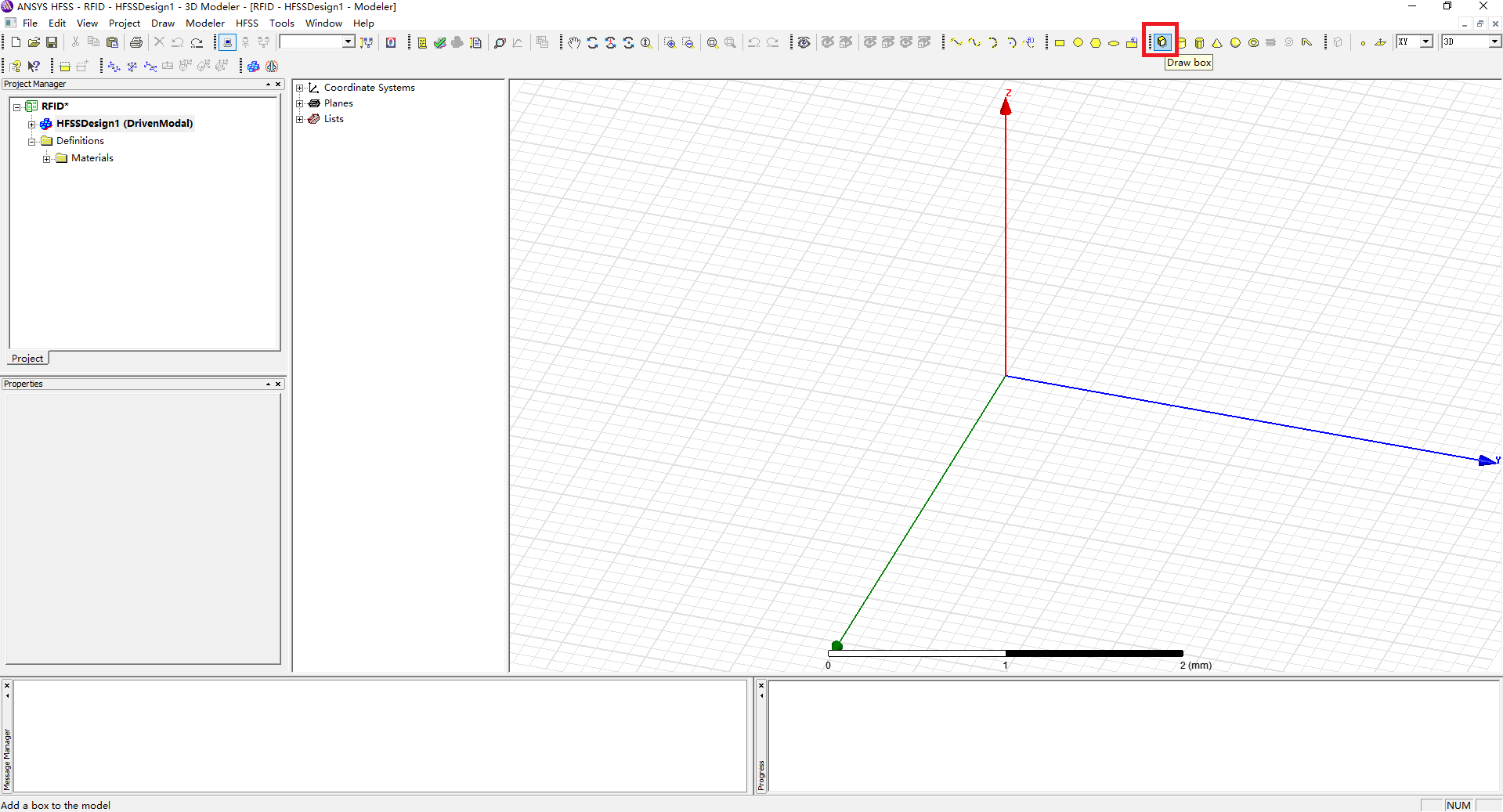Create a new project file
The width and height of the screenshot is (1503, 812).
tap(16, 42)
